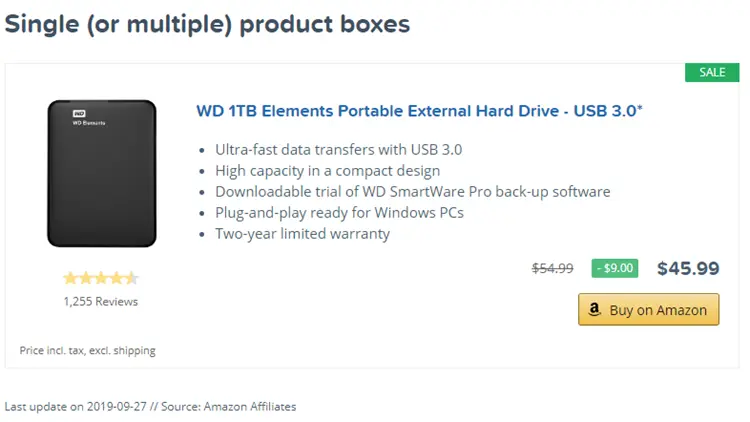
Task: Click the 'High capacity in a compact design' bullet
Action: (x=328, y=171)
